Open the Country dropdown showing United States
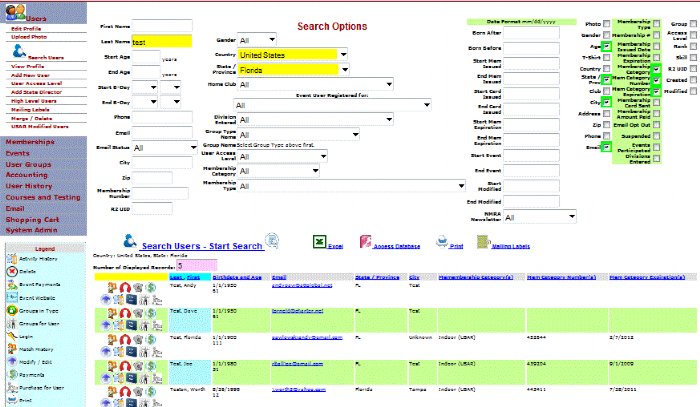 292,55
